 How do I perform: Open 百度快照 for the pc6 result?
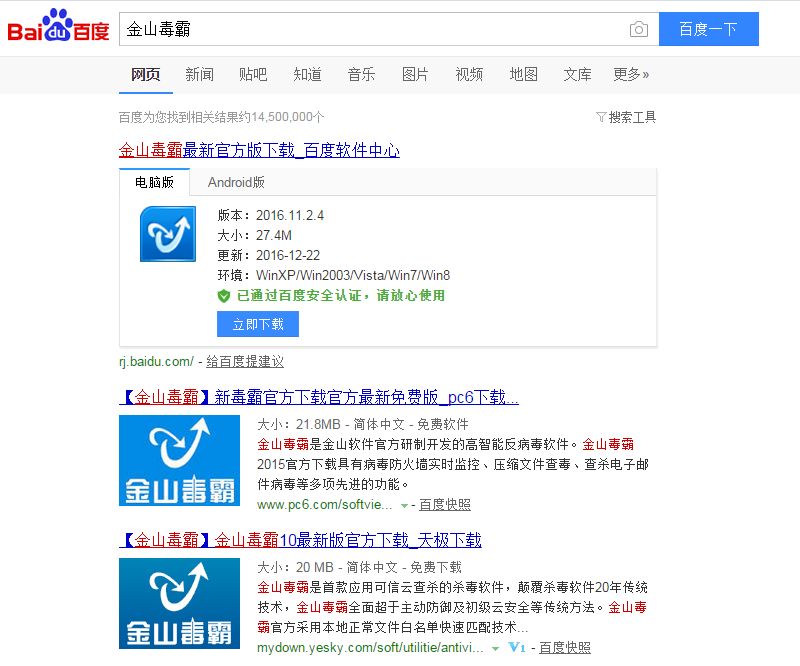coord(445,505)
